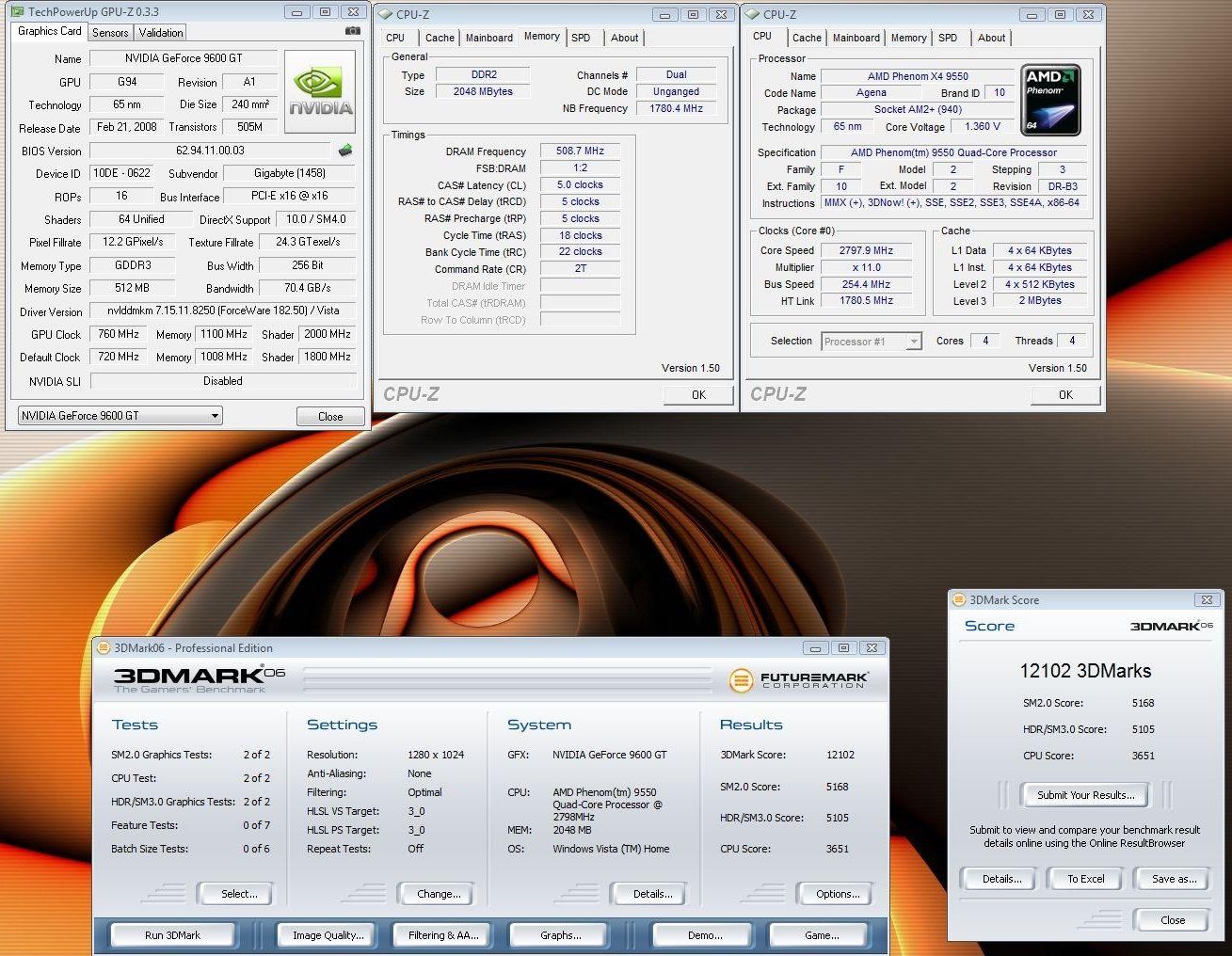Image resolution: width=1232 pixels, height=956 pixels.
Task: Click the Game button in 3DMark06
Action: click(822, 934)
